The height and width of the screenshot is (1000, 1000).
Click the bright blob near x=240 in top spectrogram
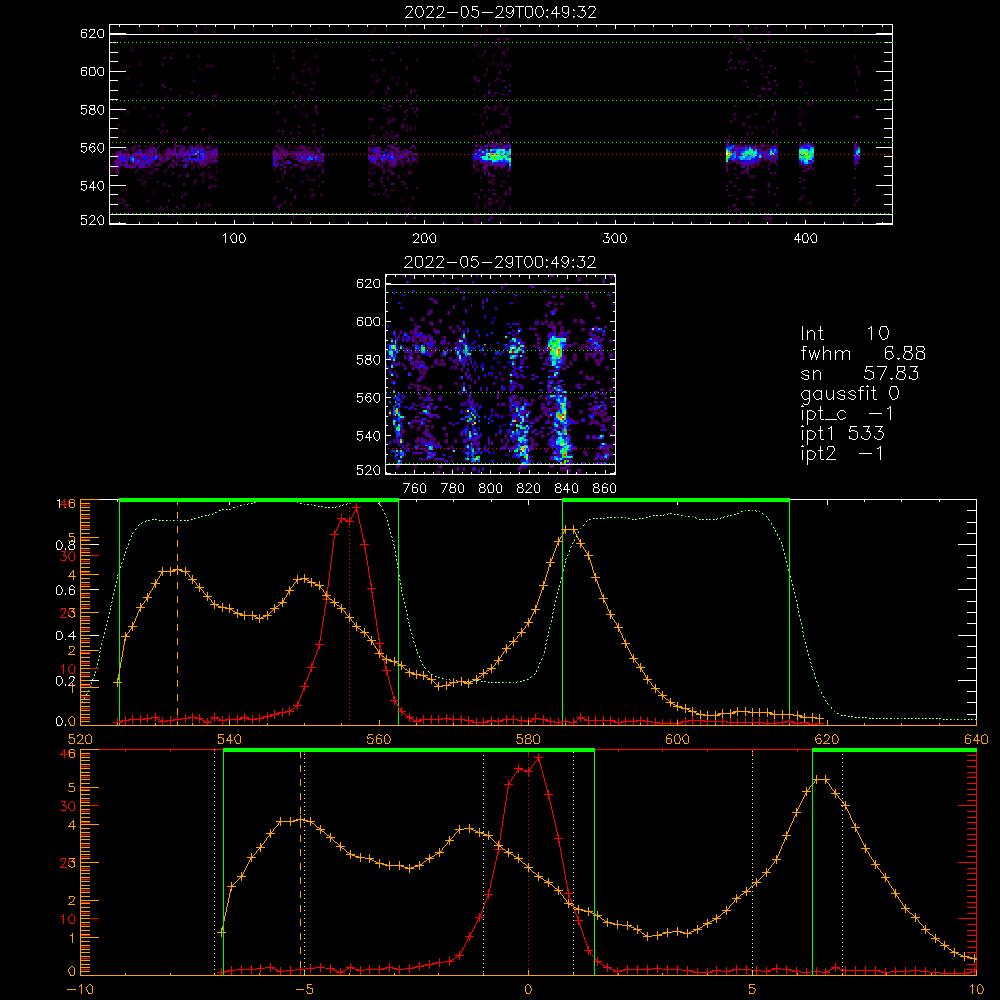(495, 154)
